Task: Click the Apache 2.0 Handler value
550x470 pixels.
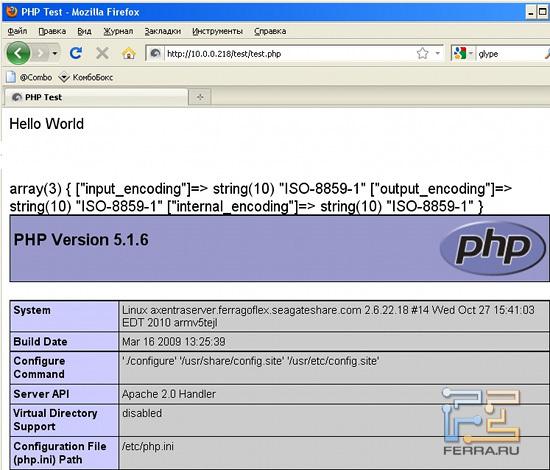Action: [x=169, y=394]
